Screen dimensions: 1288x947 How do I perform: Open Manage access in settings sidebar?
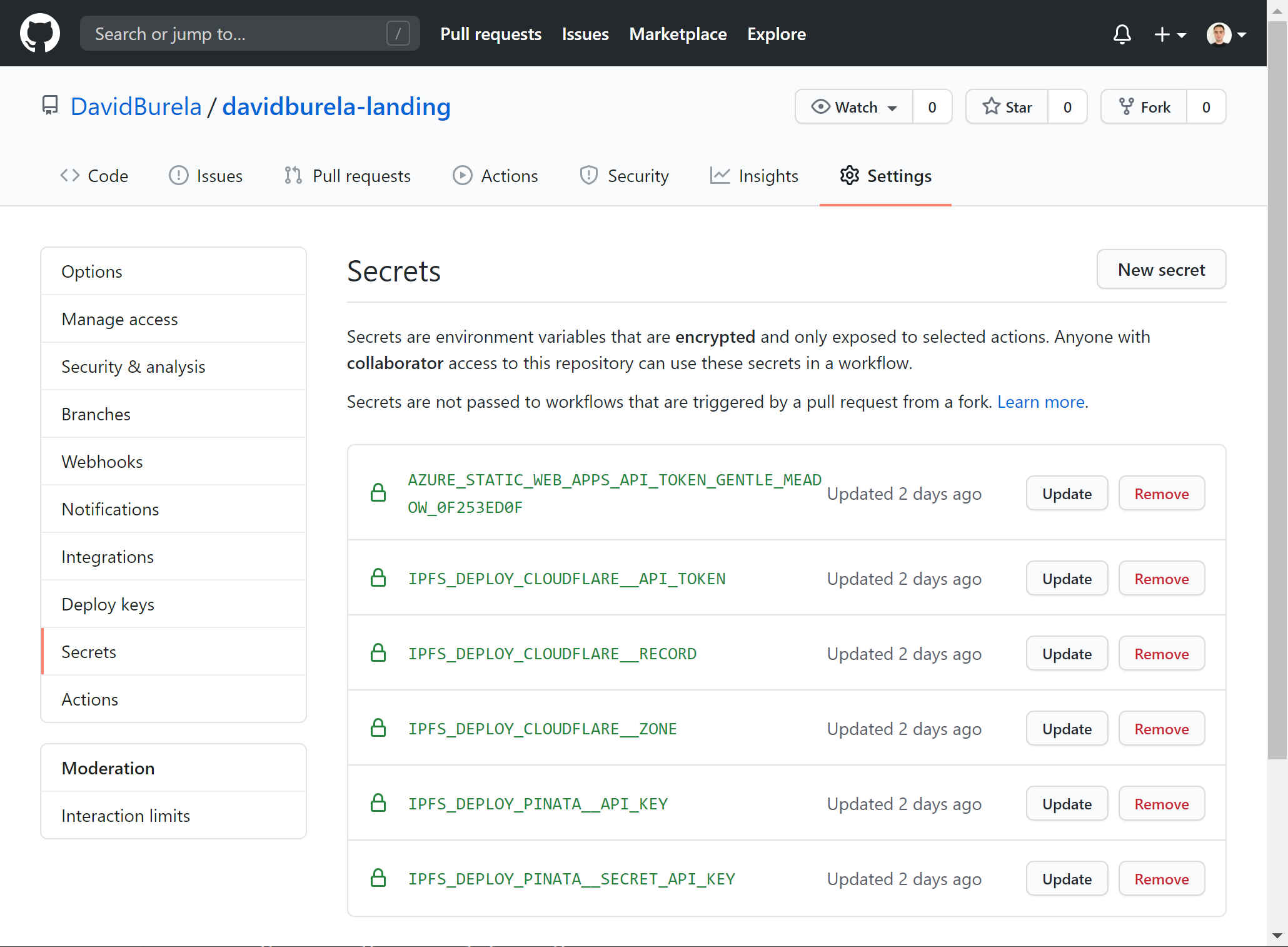[174, 319]
